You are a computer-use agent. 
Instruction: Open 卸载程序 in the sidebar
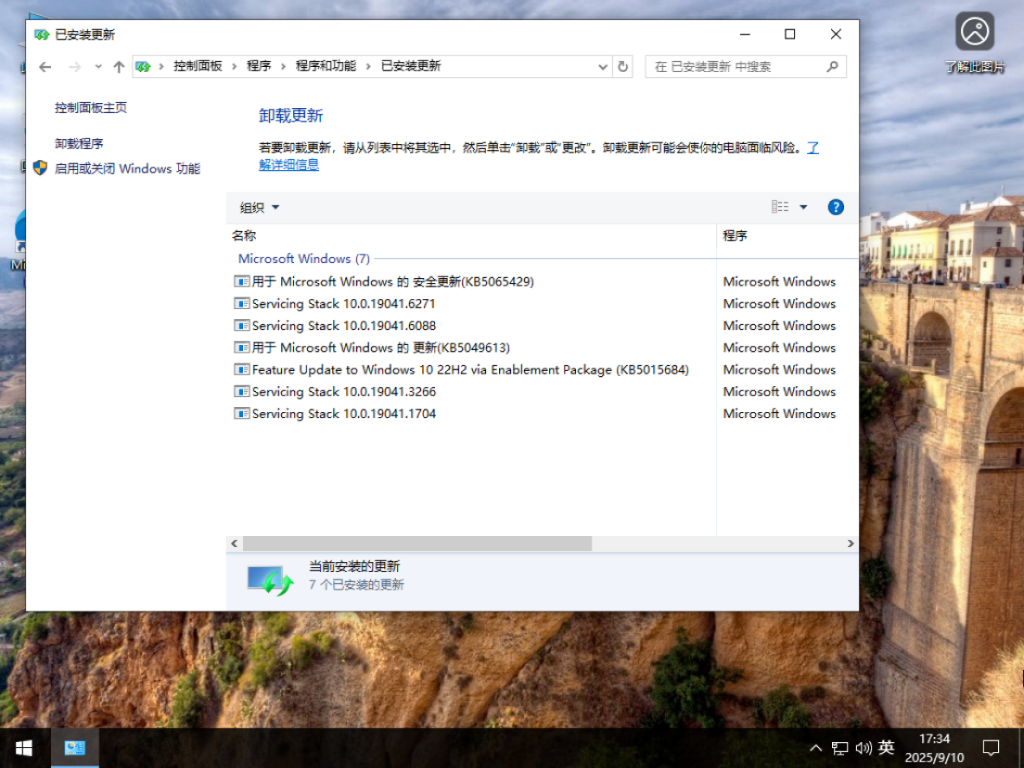point(79,142)
